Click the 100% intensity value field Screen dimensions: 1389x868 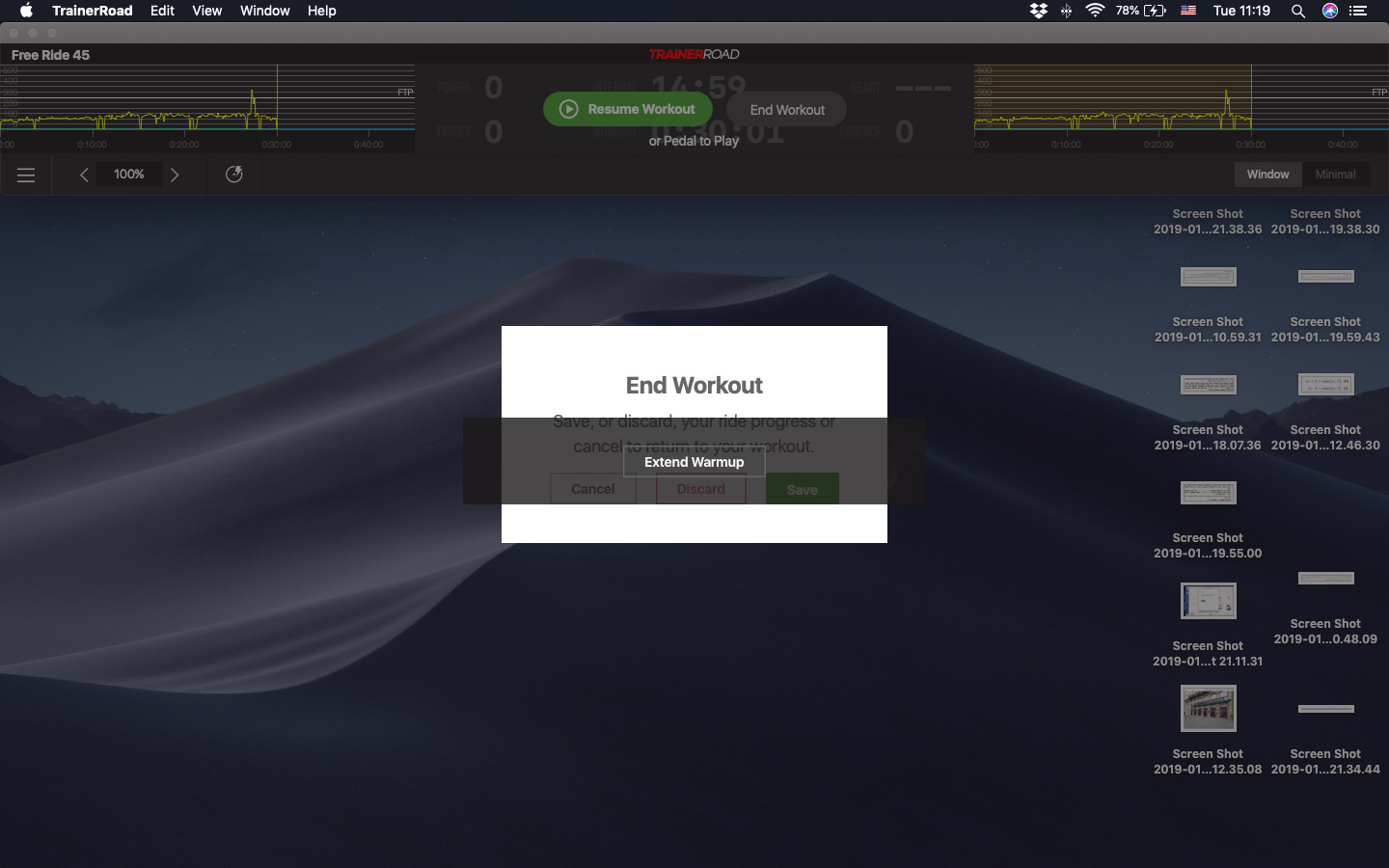coord(129,175)
